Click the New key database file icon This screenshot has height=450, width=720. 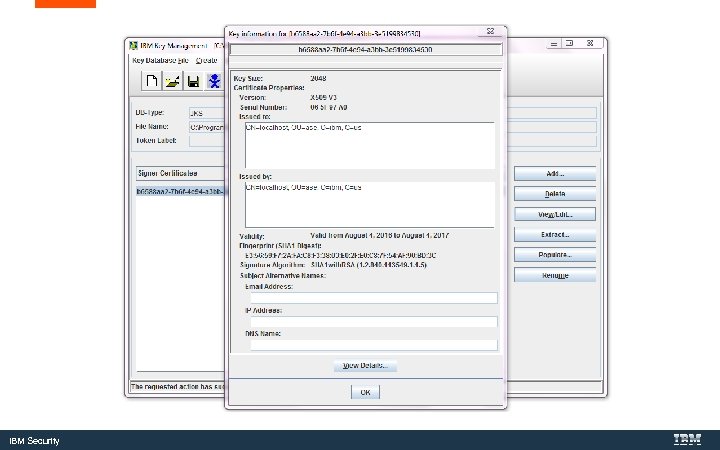pyautogui.click(x=151, y=81)
